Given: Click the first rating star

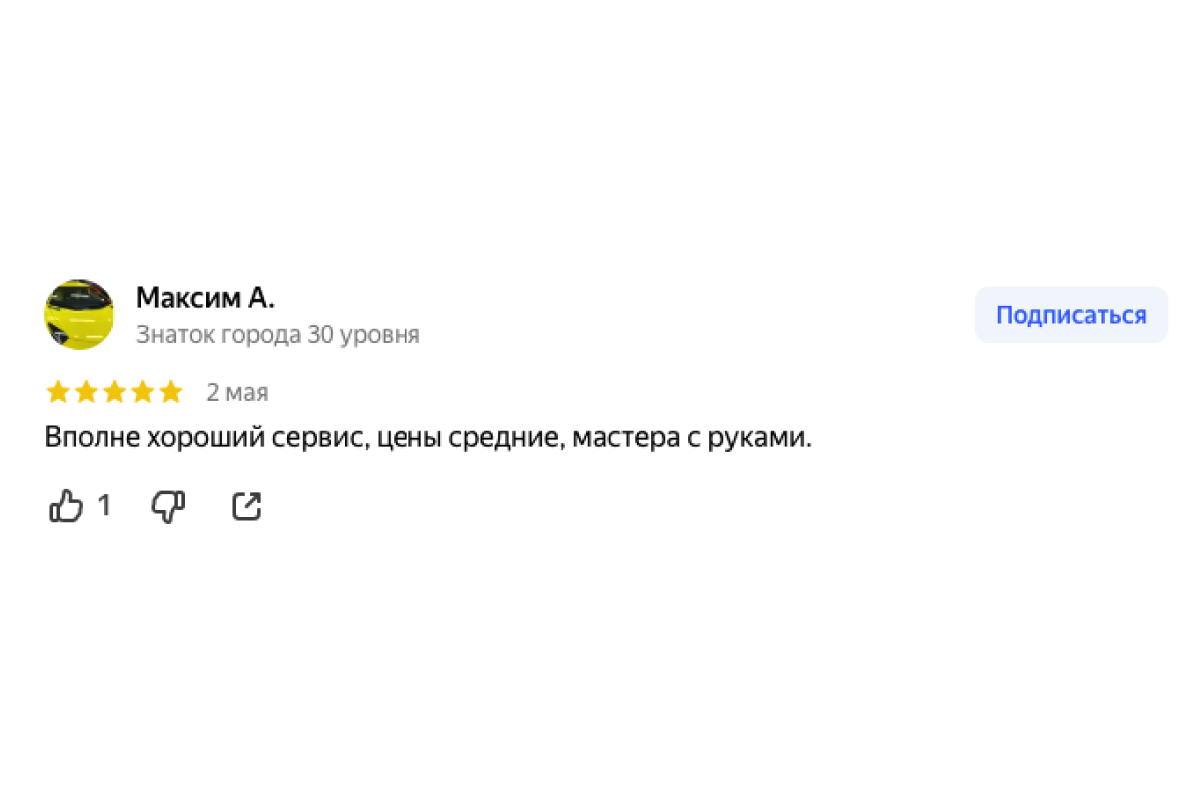Looking at the screenshot, I should tap(58, 392).
